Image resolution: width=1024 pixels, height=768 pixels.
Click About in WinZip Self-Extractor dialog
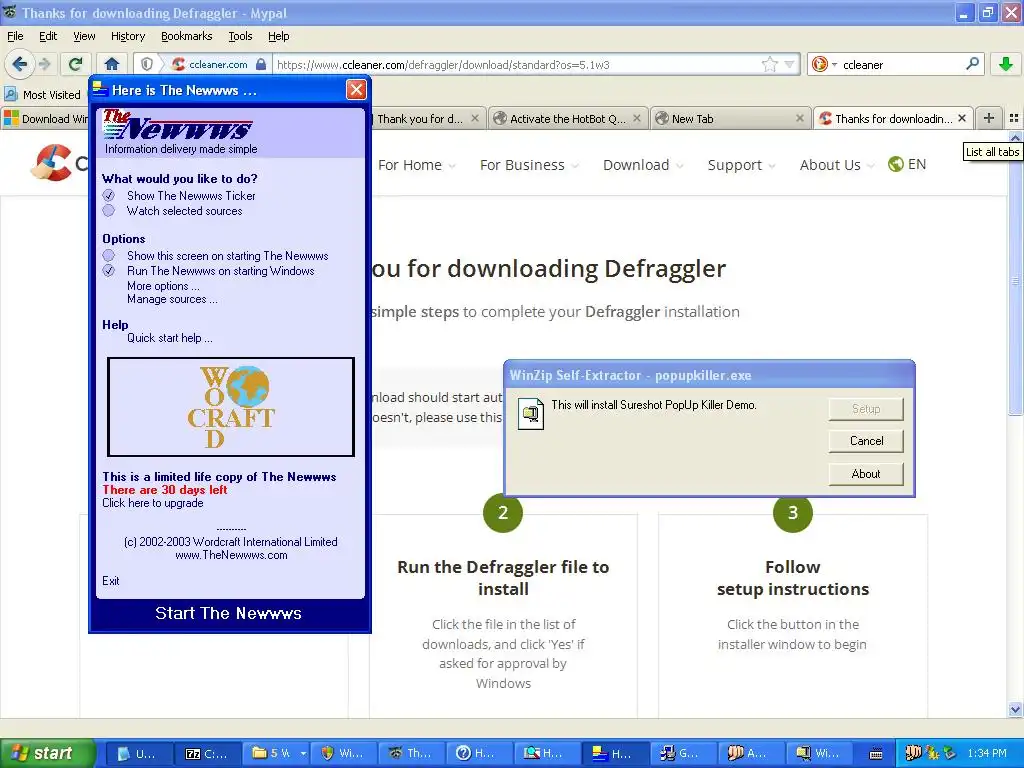pyautogui.click(x=866, y=474)
